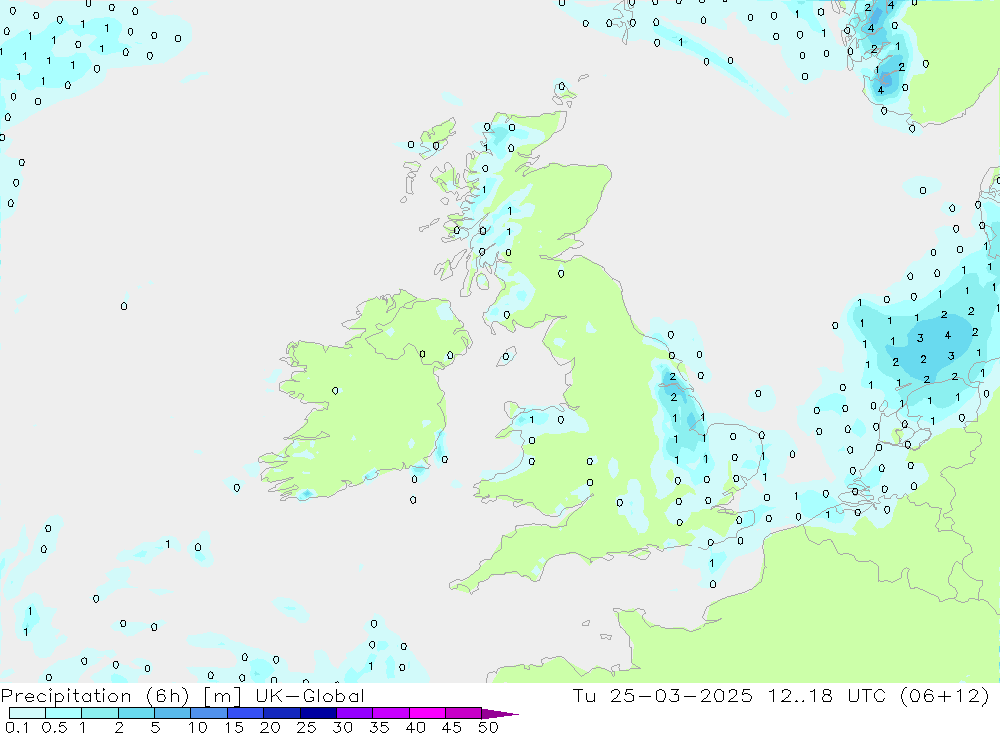This screenshot has width=1000, height=733.
Task: Click the '(06+12)' forecast offset text
Action: [x=945, y=696]
